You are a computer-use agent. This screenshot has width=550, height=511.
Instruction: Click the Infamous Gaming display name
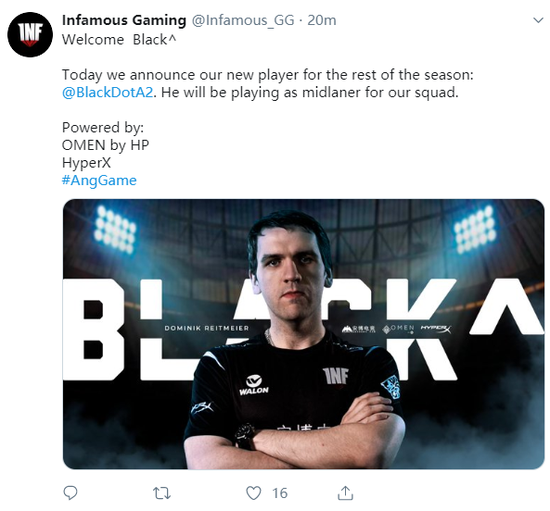coord(124,20)
